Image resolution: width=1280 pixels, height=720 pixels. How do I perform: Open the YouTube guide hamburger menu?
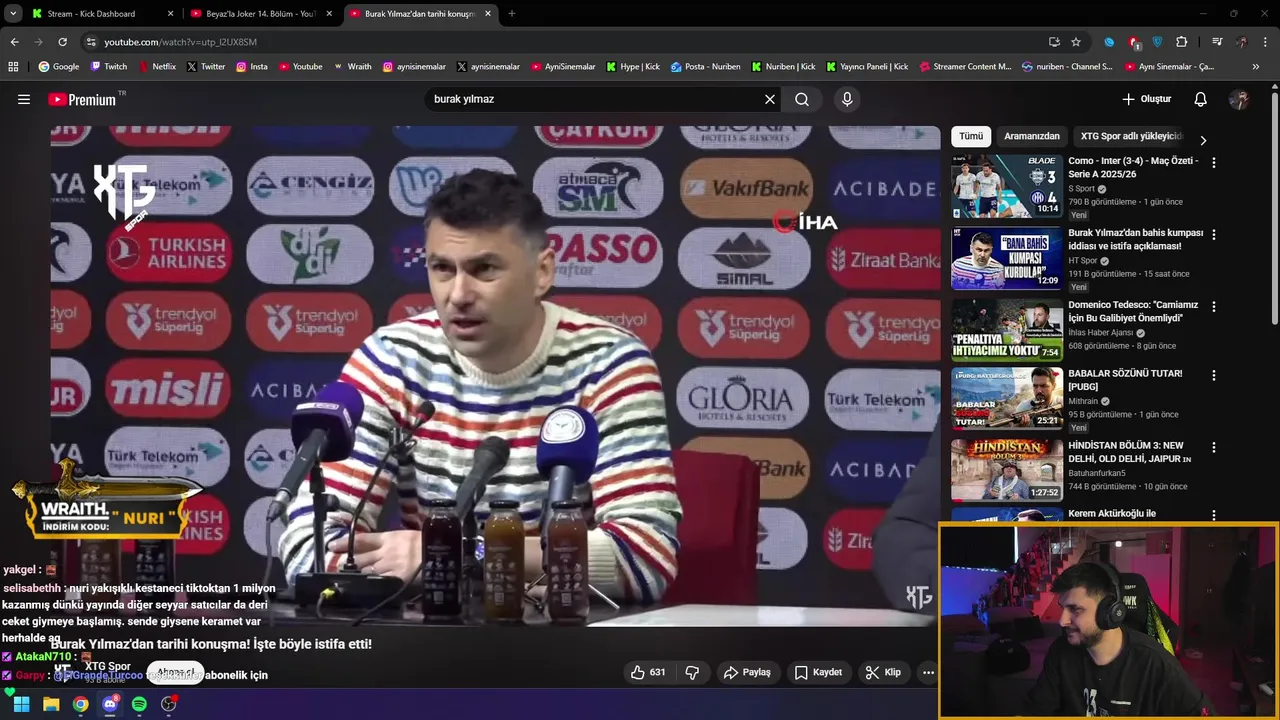point(24,99)
